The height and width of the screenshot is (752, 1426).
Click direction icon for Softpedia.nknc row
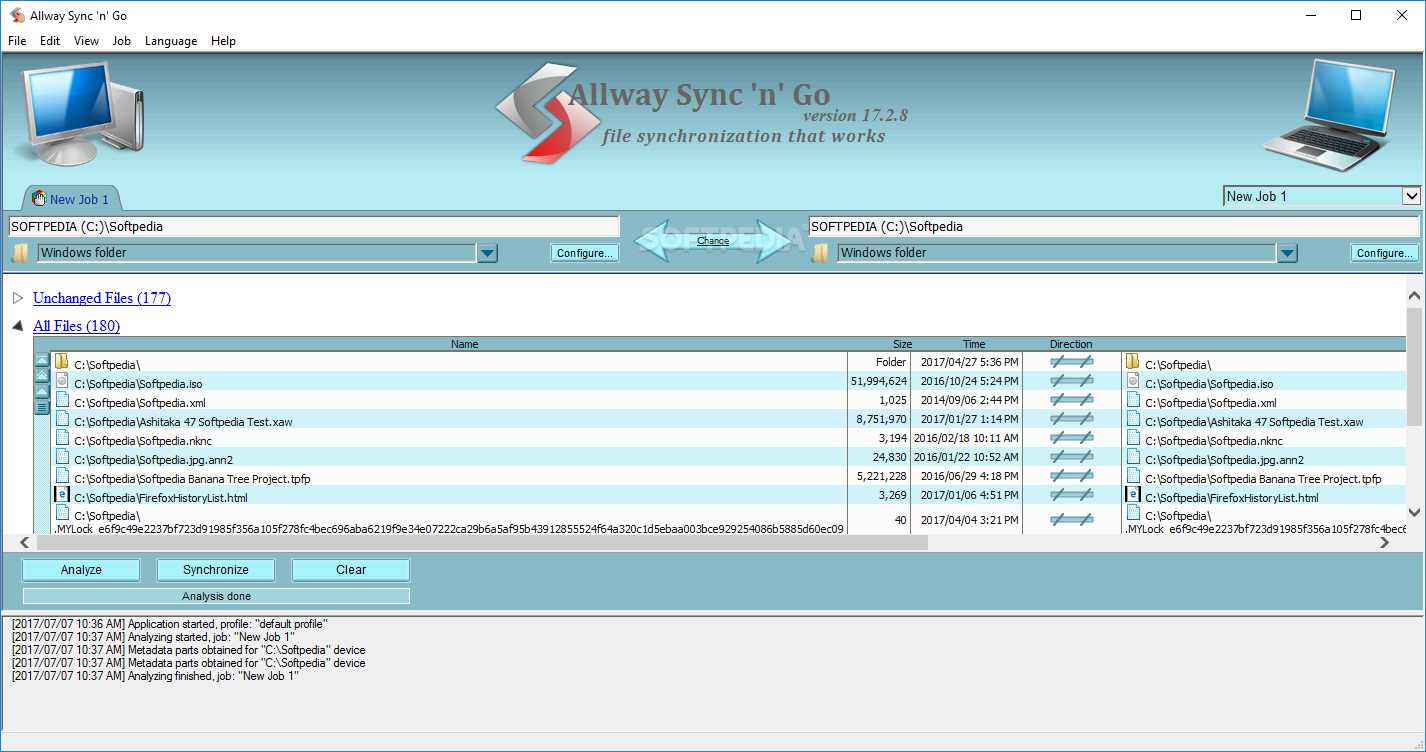1071,438
